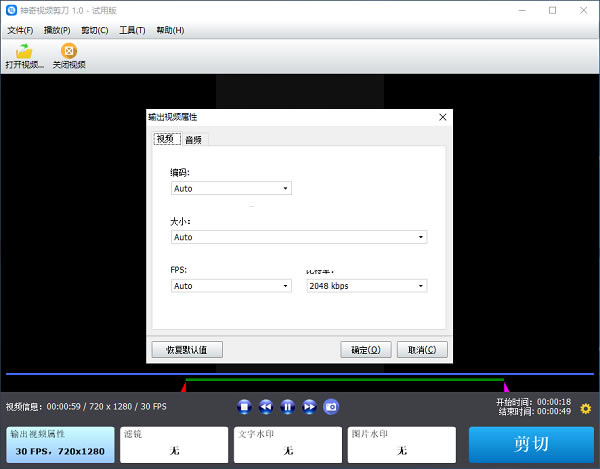The width and height of the screenshot is (600, 469).
Task: Click the rewind playback button
Action: pyautogui.click(x=266, y=407)
